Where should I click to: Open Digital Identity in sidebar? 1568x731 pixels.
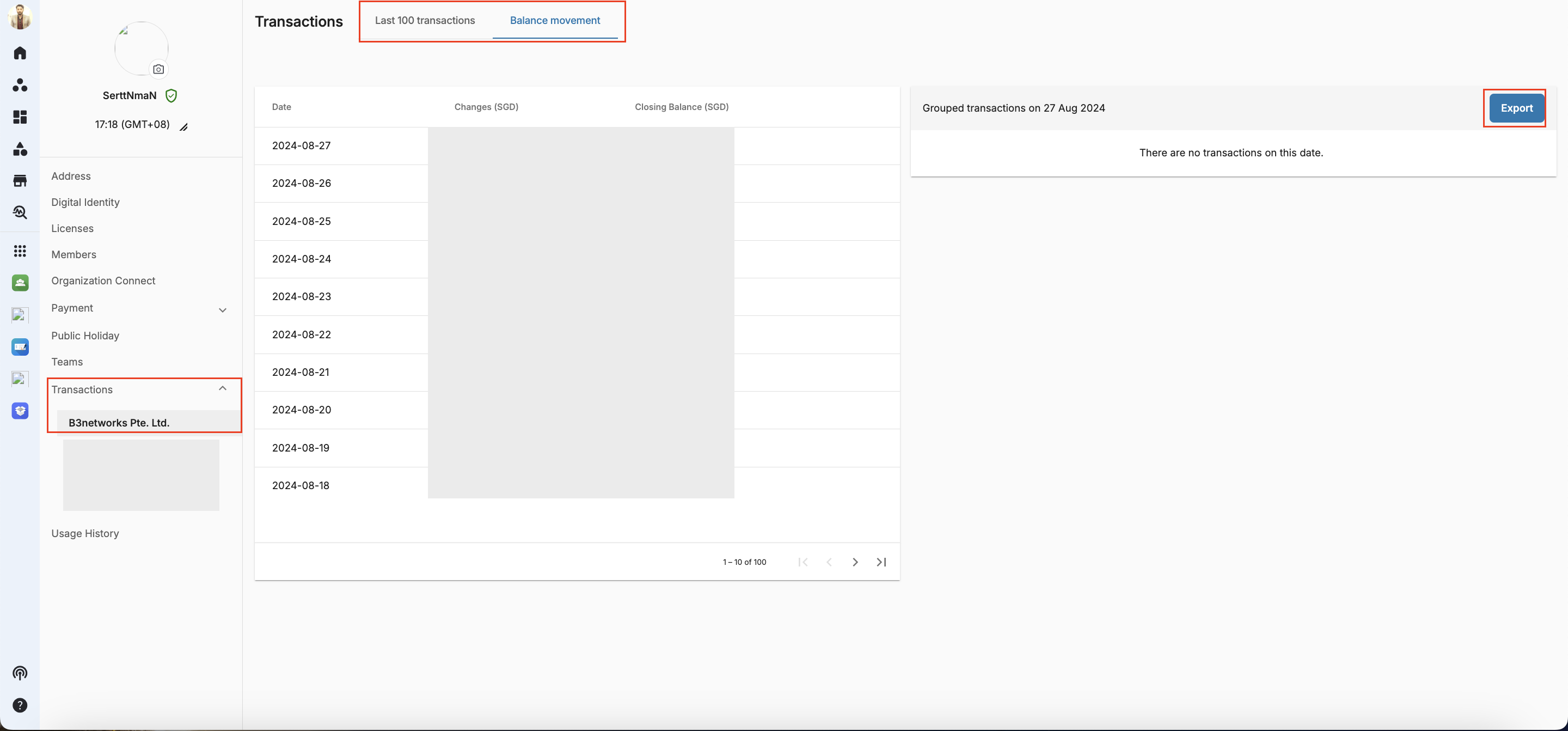(x=85, y=202)
